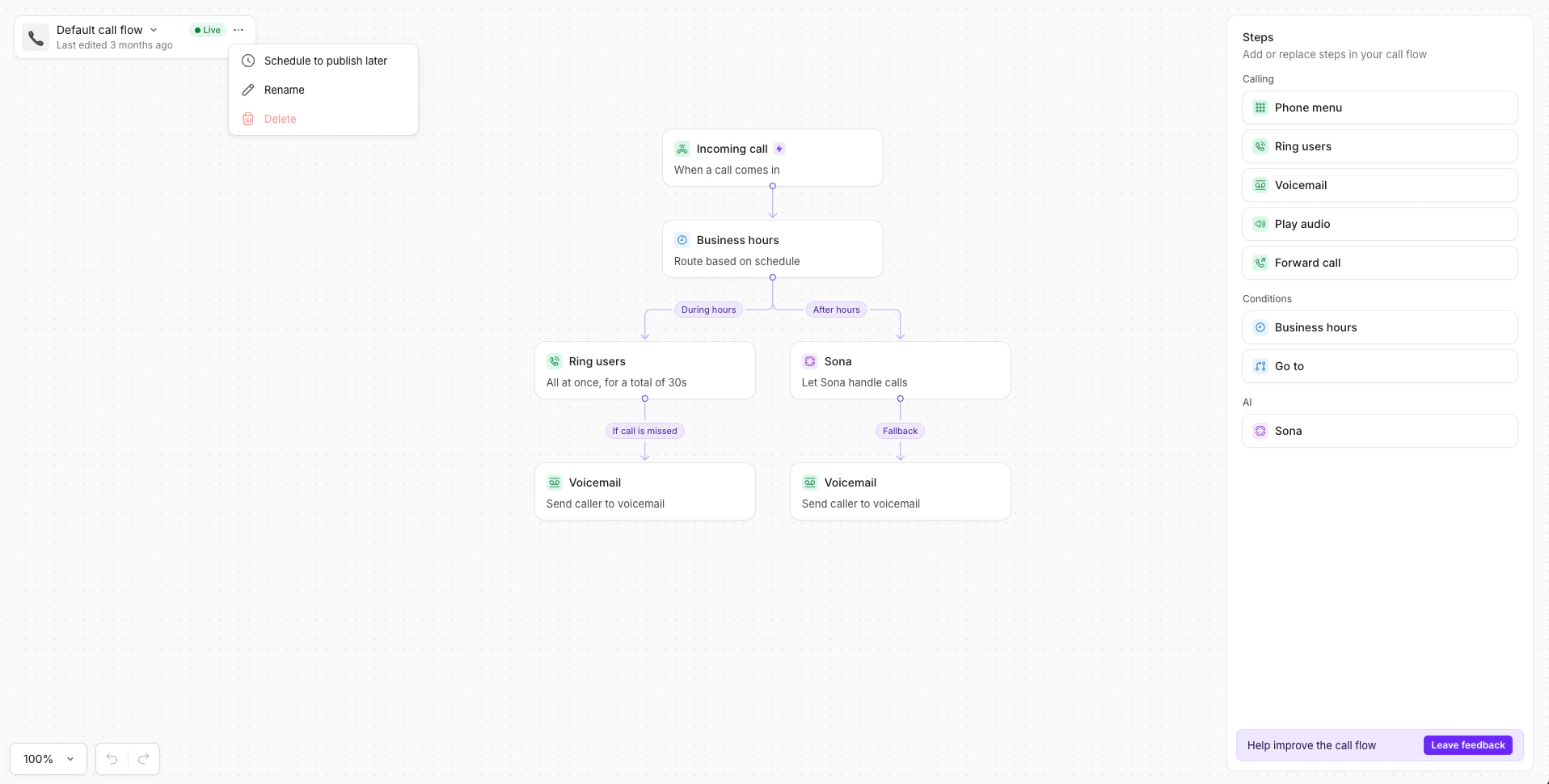Click the phone icon next to Default call flow
Image resolution: width=1549 pixels, height=784 pixels.
35,37
